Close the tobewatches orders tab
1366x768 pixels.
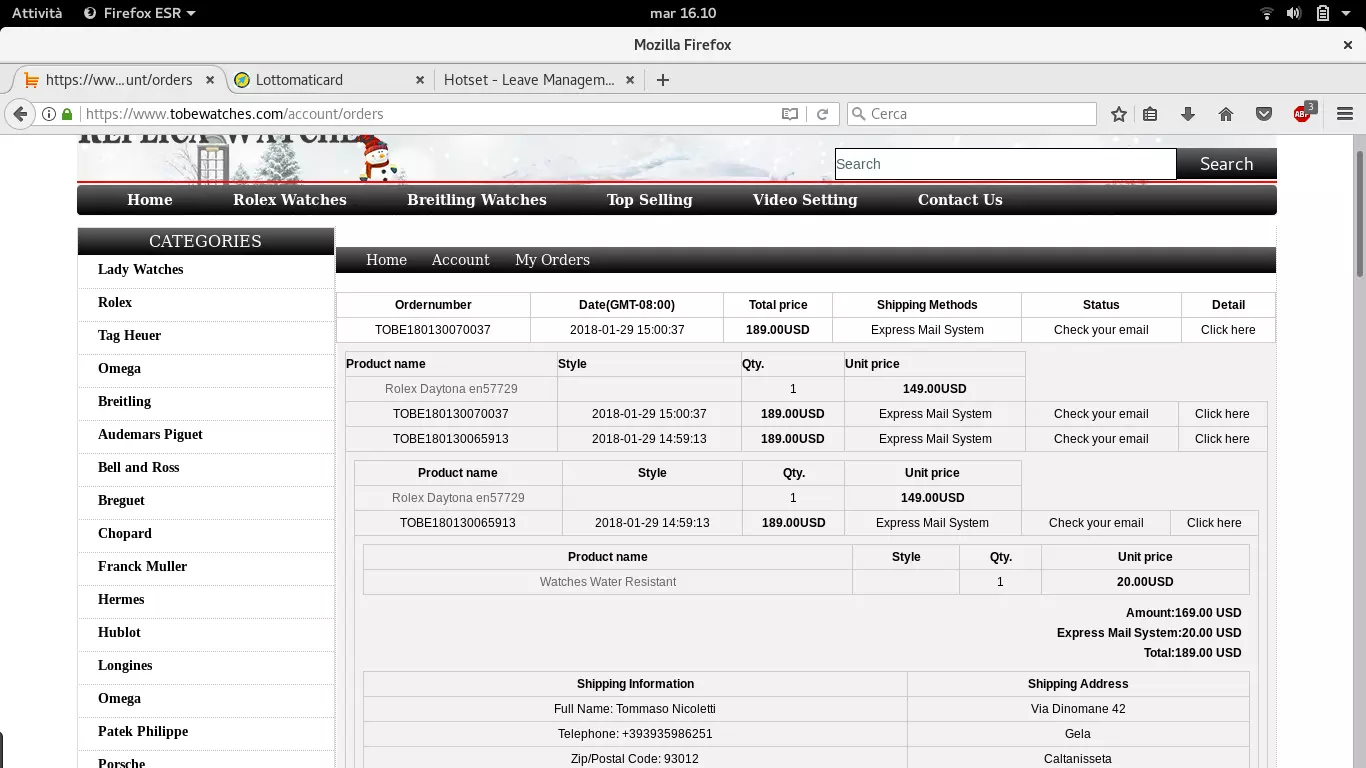coord(211,80)
